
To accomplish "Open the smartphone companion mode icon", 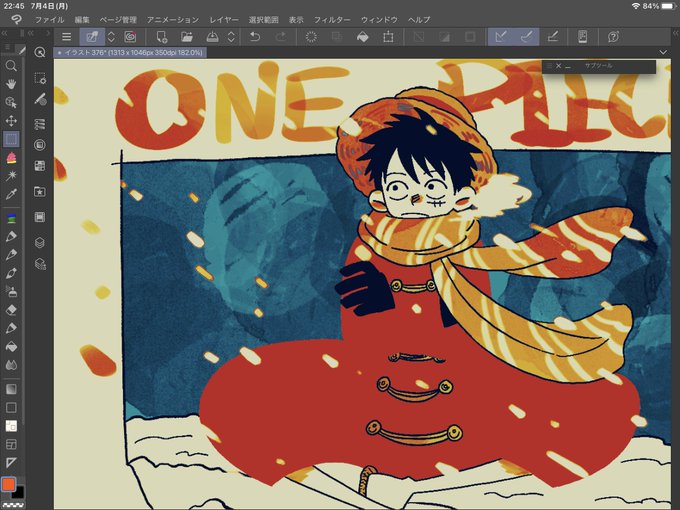I will click(x=583, y=37).
